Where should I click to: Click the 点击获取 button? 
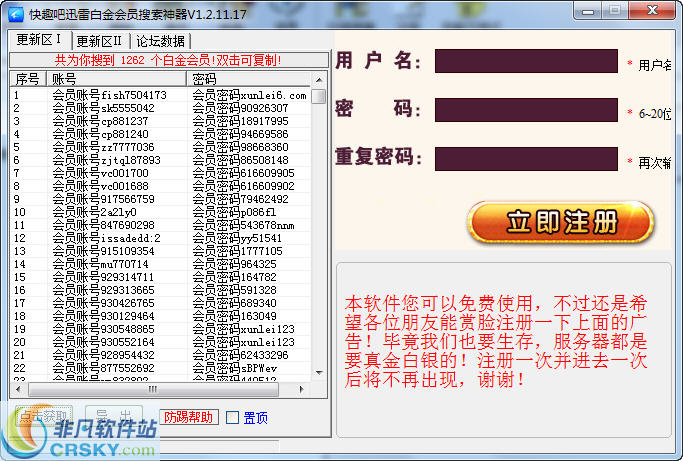43,417
